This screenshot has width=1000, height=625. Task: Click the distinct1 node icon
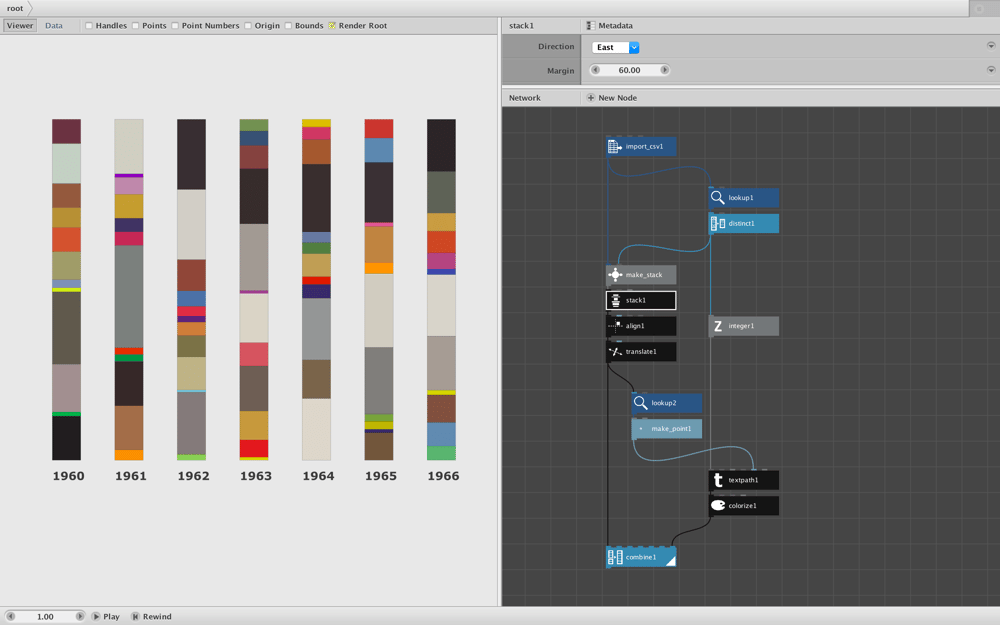tap(717, 223)
